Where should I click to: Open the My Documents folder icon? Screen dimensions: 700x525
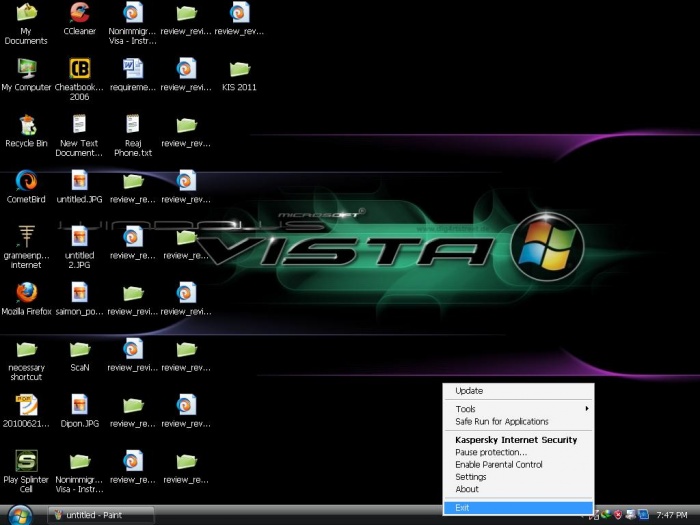tap(26, 14)
